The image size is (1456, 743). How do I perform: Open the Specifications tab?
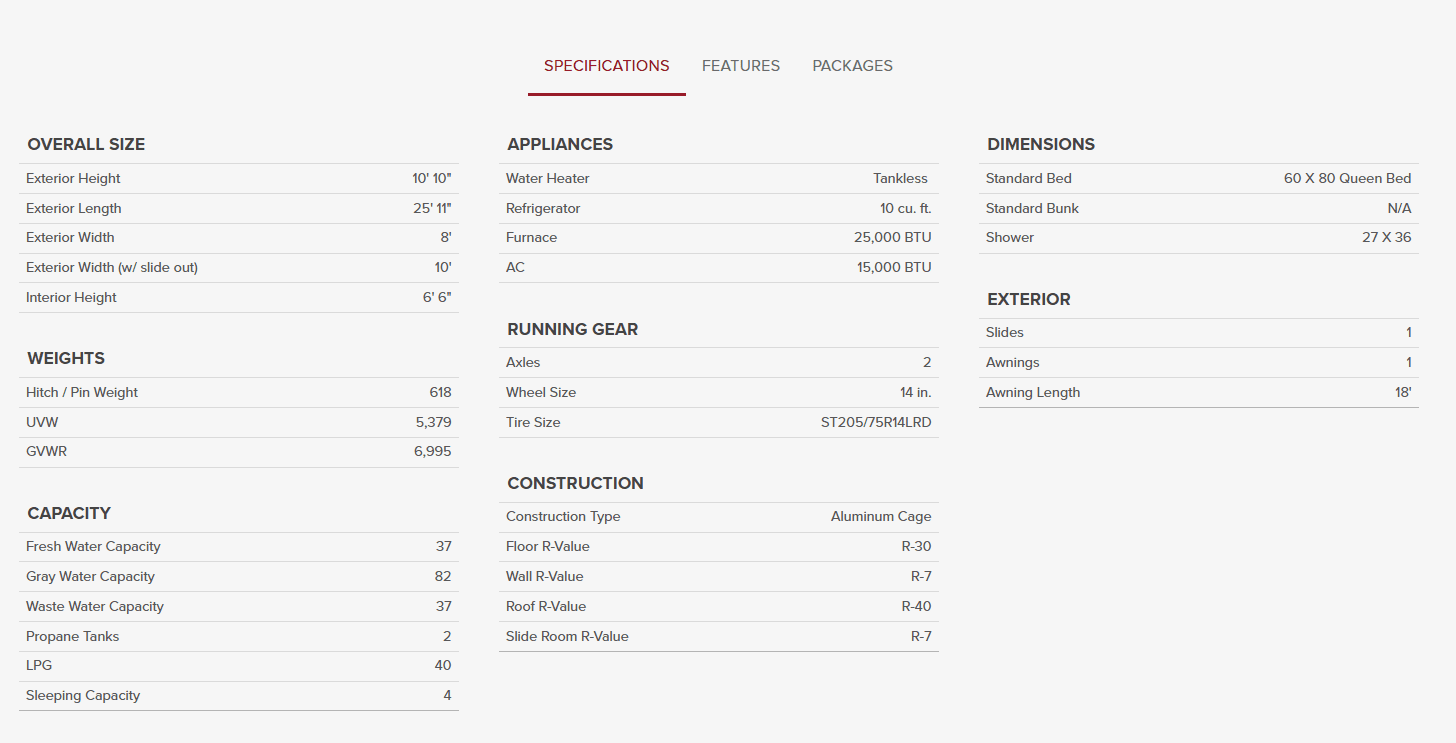tap(606, 66)
